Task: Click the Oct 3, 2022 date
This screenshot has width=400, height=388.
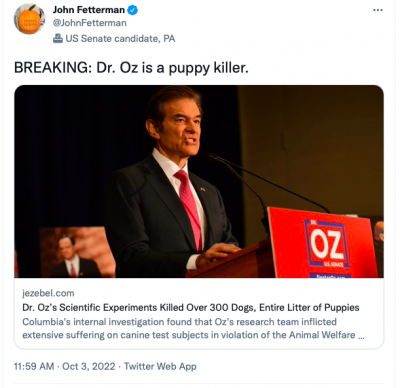Action: [89, 366]
